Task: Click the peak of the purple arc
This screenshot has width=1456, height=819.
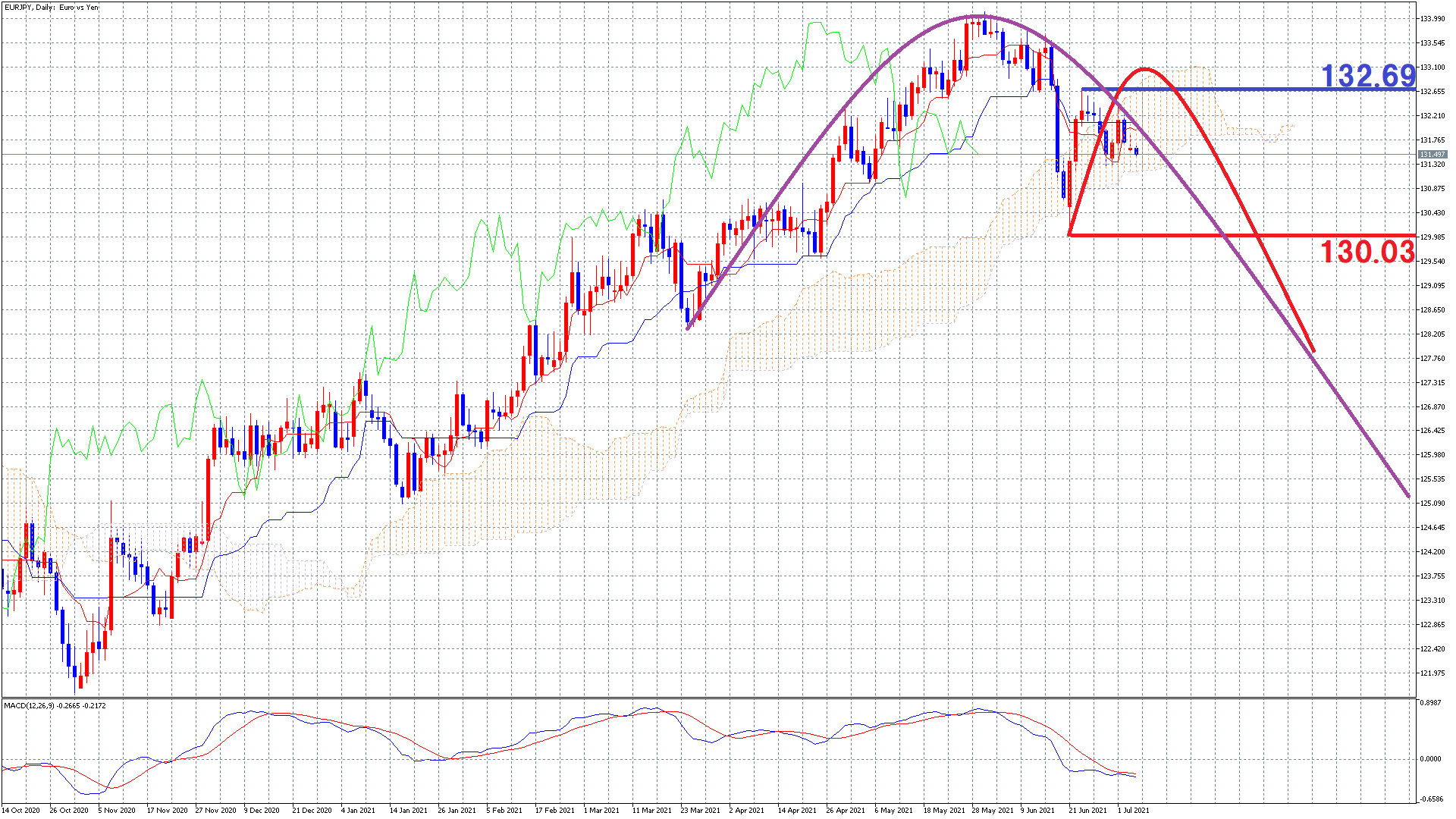Action: tap(978, 16)
